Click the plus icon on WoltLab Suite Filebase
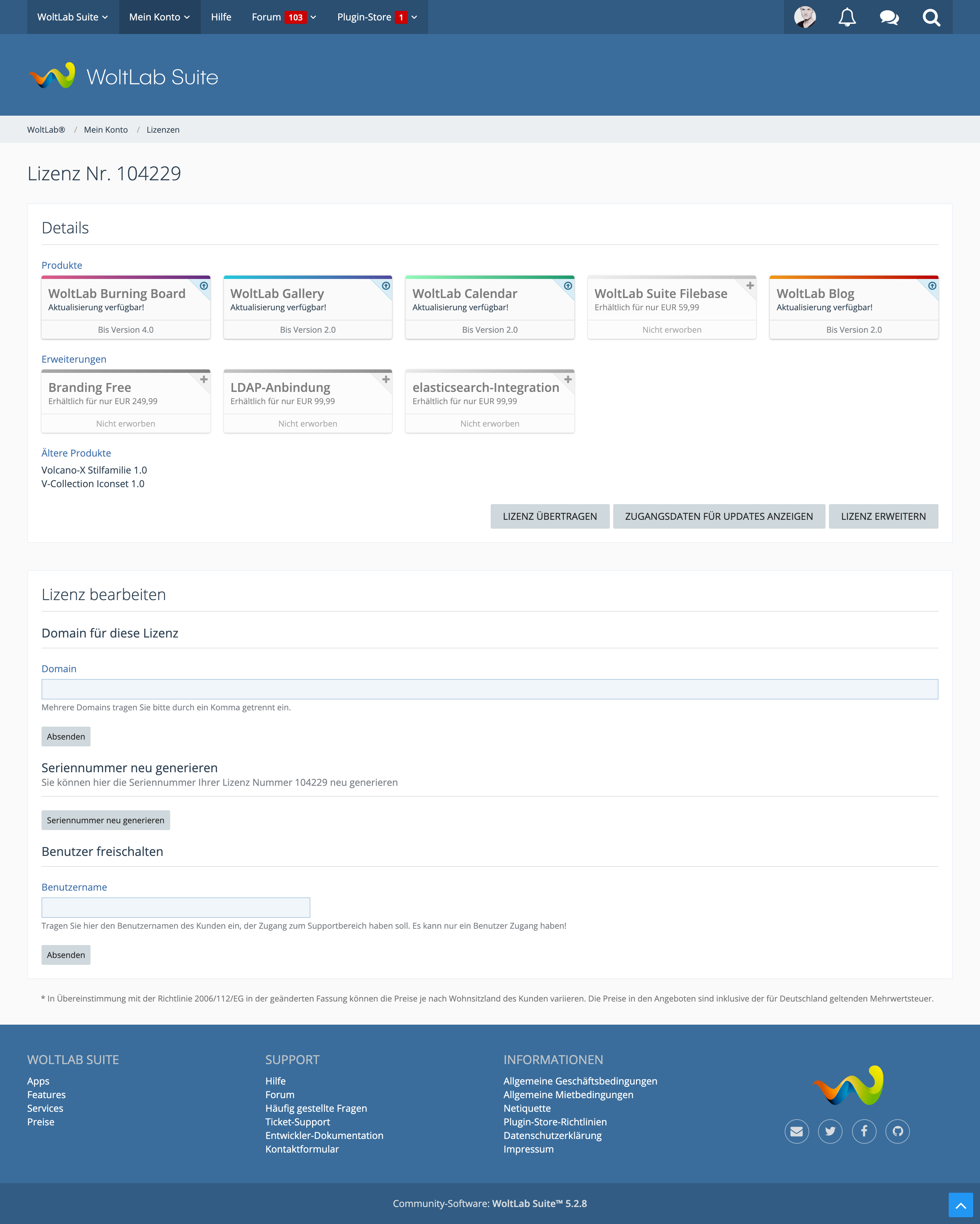Viewport: 980px width, 1224px height. 750,285
